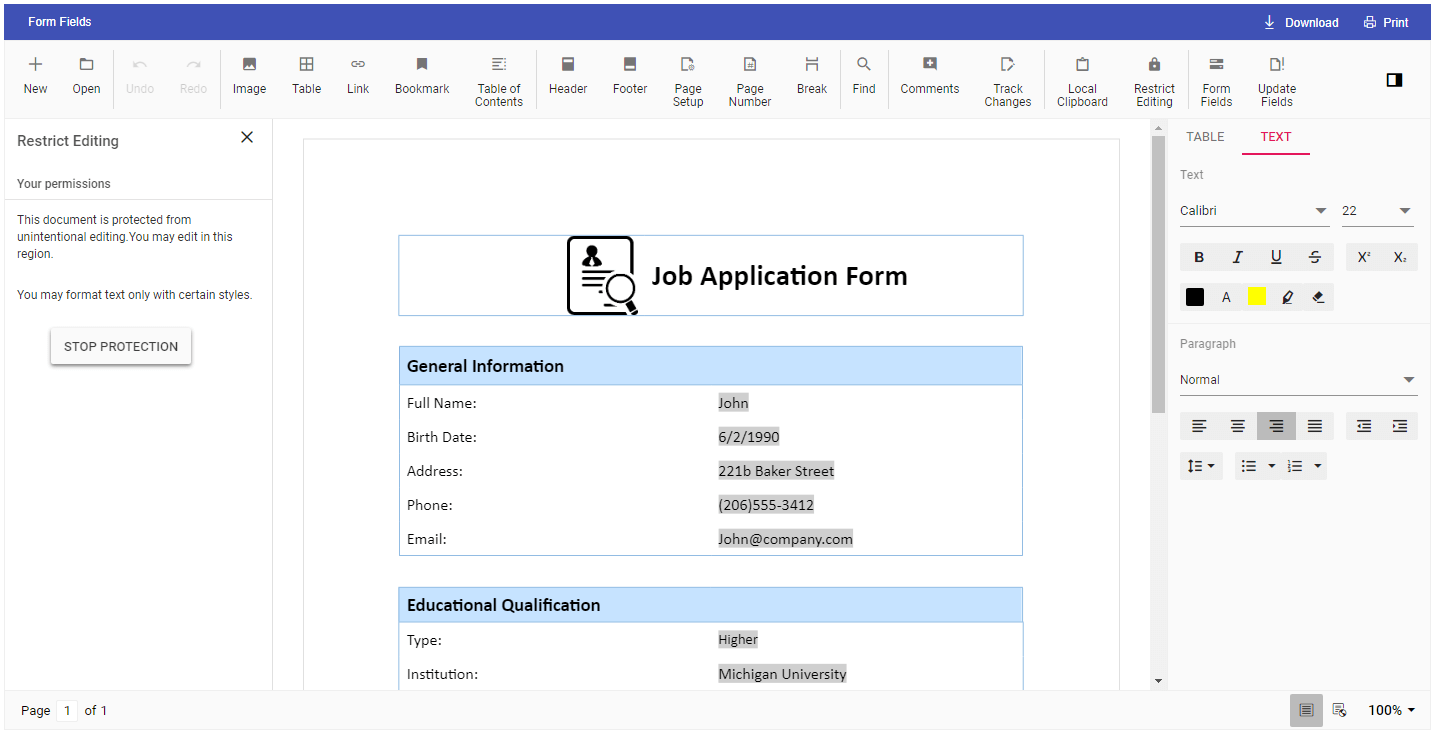Toggle bold text formatting
Image resolution: width=1437 pixels, height=735 pixels.
coord(1199,257)
